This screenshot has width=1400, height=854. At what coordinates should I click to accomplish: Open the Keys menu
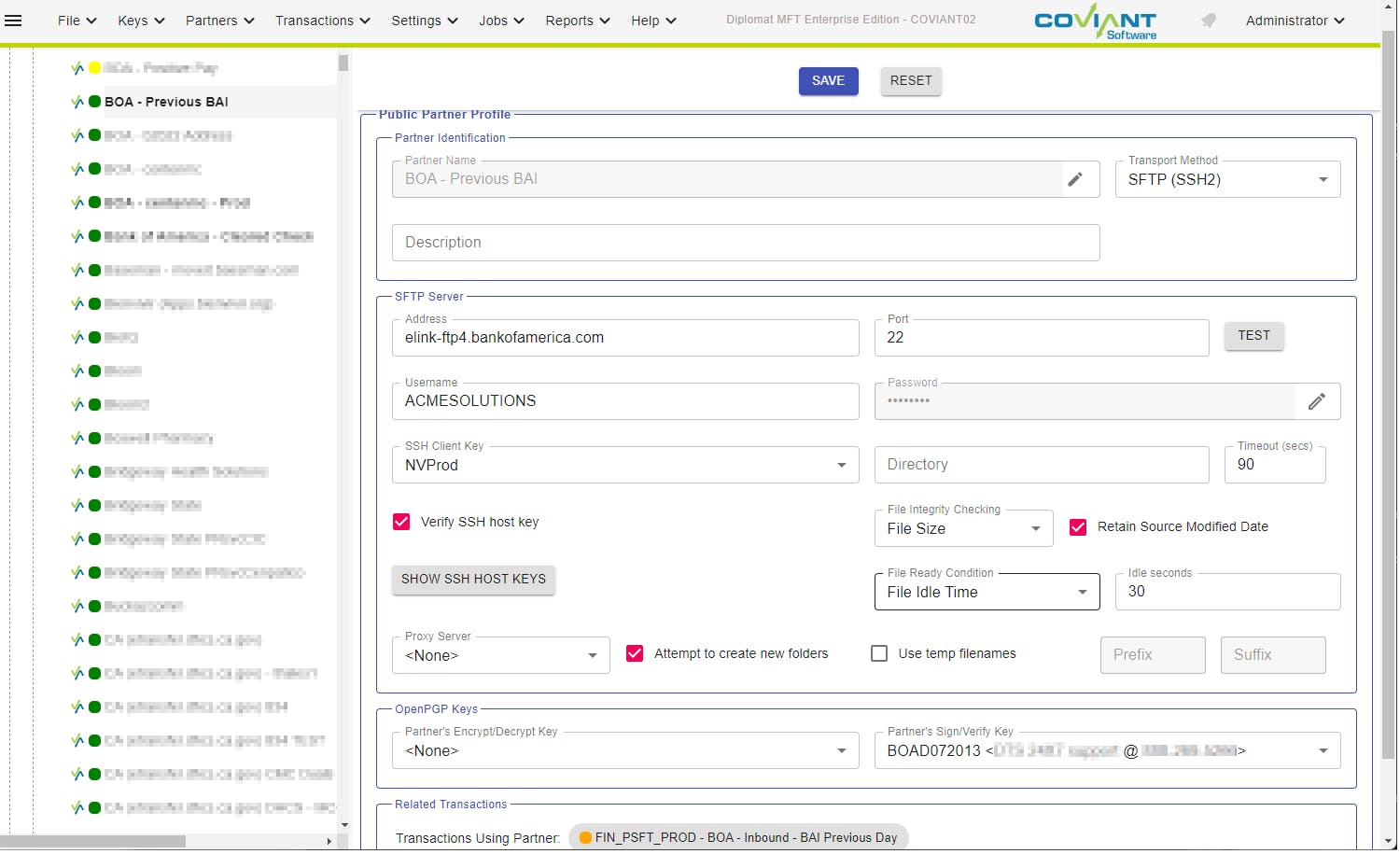tap(141, 21)
